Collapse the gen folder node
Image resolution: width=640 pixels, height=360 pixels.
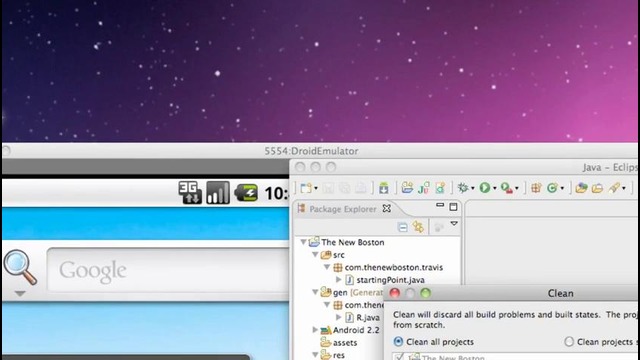tap(315, 292)
